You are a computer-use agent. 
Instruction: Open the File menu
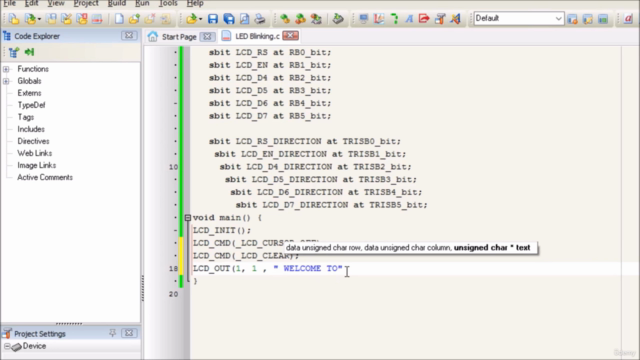tap(9, 3)
